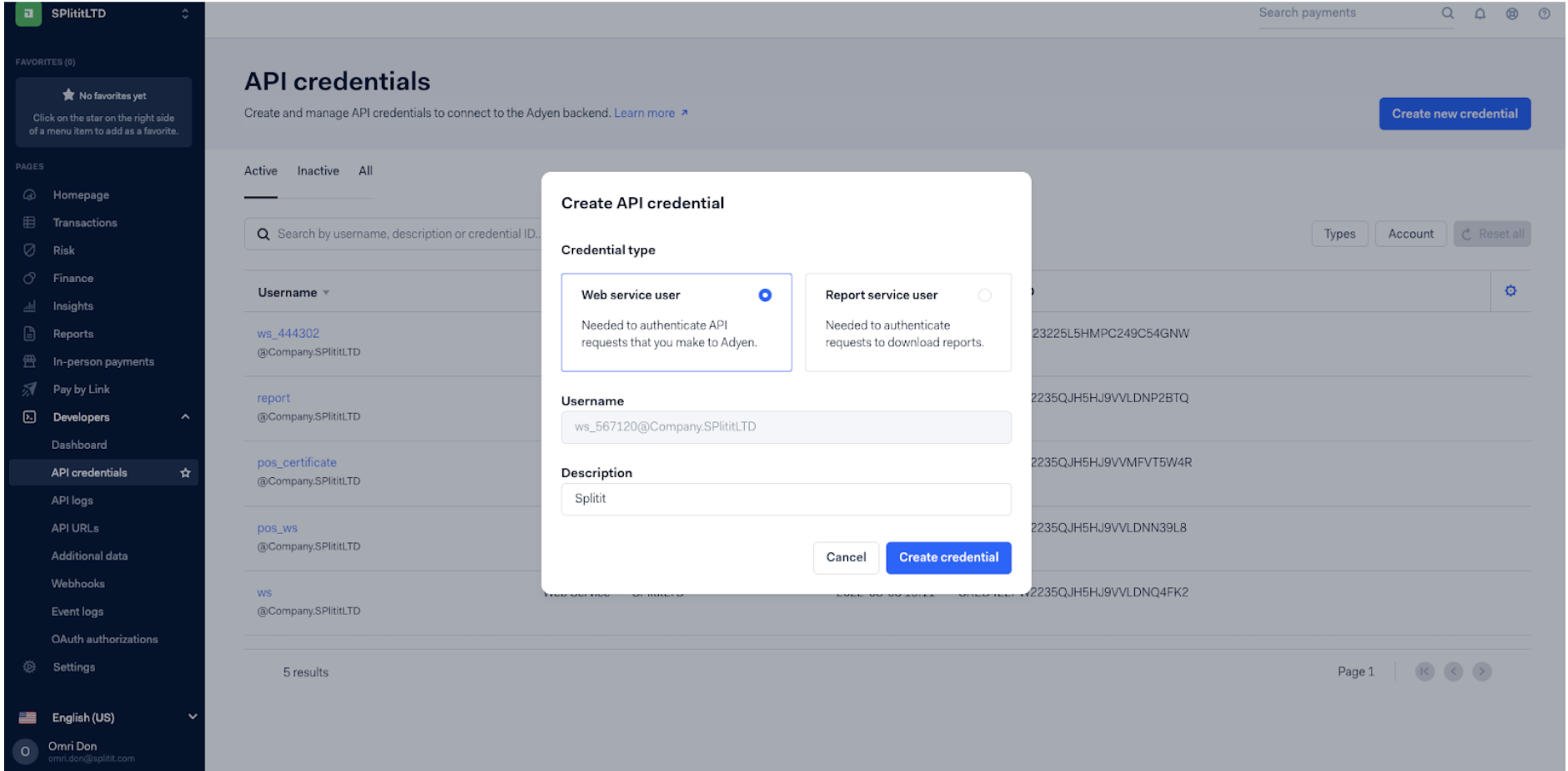Collapse the Developers section chevron
Screen dimensions: 1568x771
[185, 417]
